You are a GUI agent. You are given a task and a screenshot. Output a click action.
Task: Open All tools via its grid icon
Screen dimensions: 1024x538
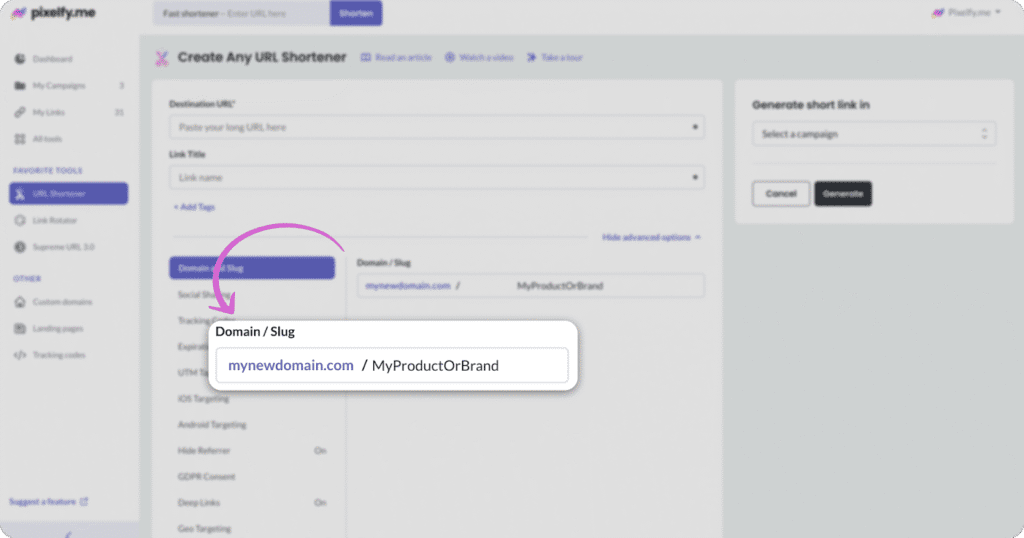[20, 139]
